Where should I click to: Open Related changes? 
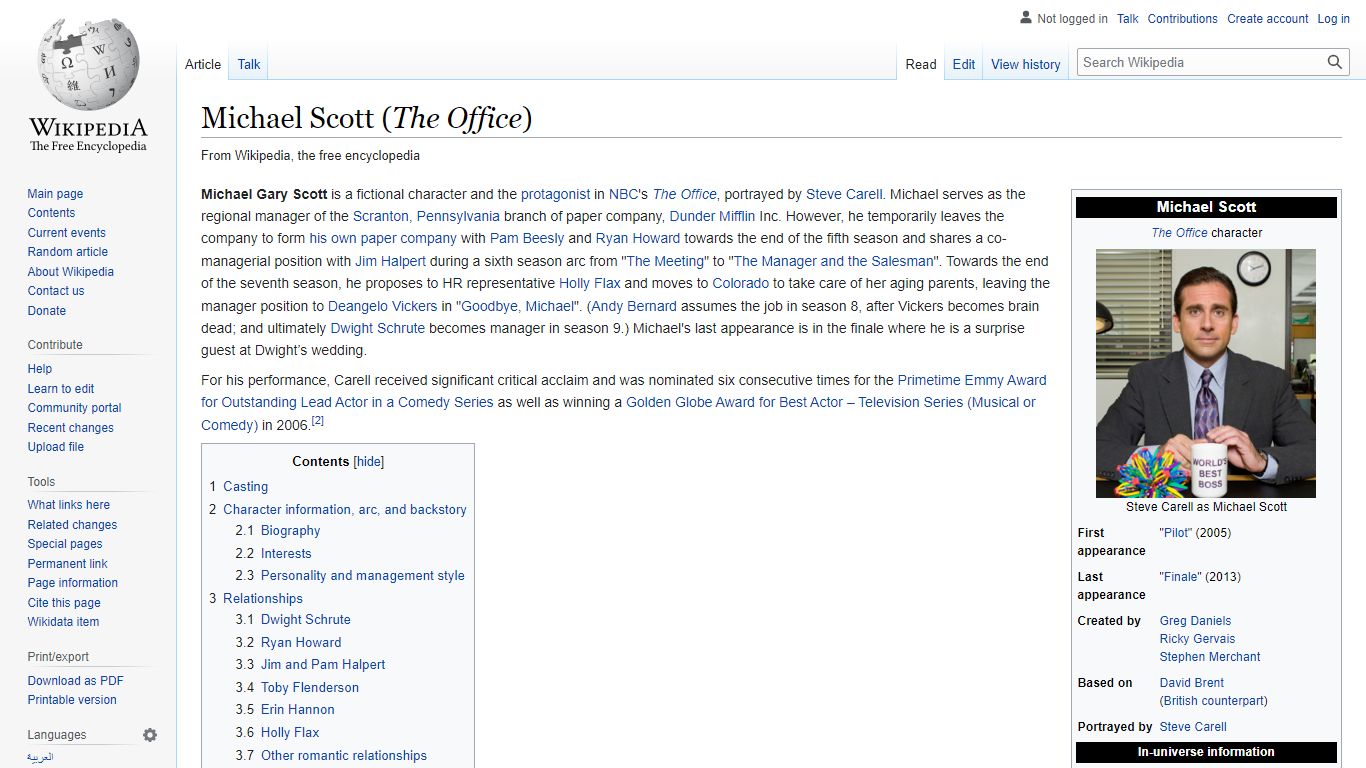72,525
